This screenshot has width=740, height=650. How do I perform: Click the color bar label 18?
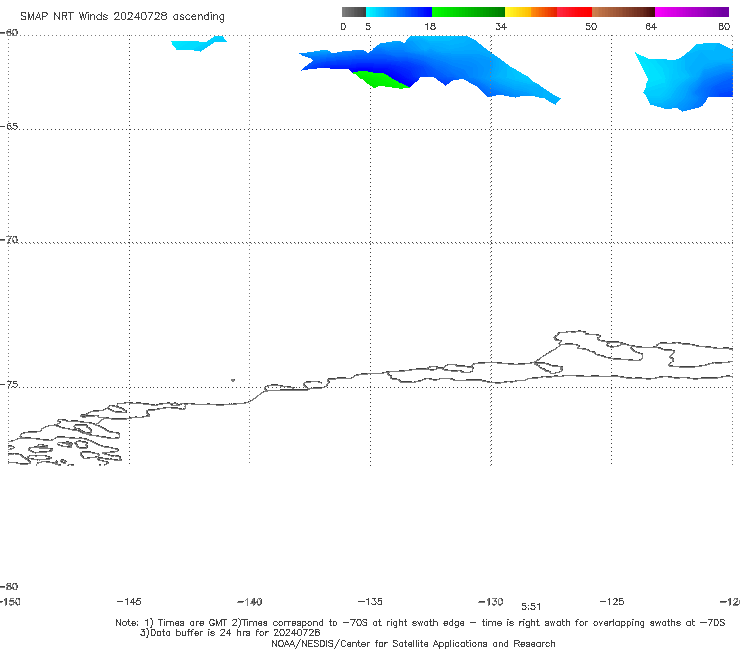click(430, 26)
